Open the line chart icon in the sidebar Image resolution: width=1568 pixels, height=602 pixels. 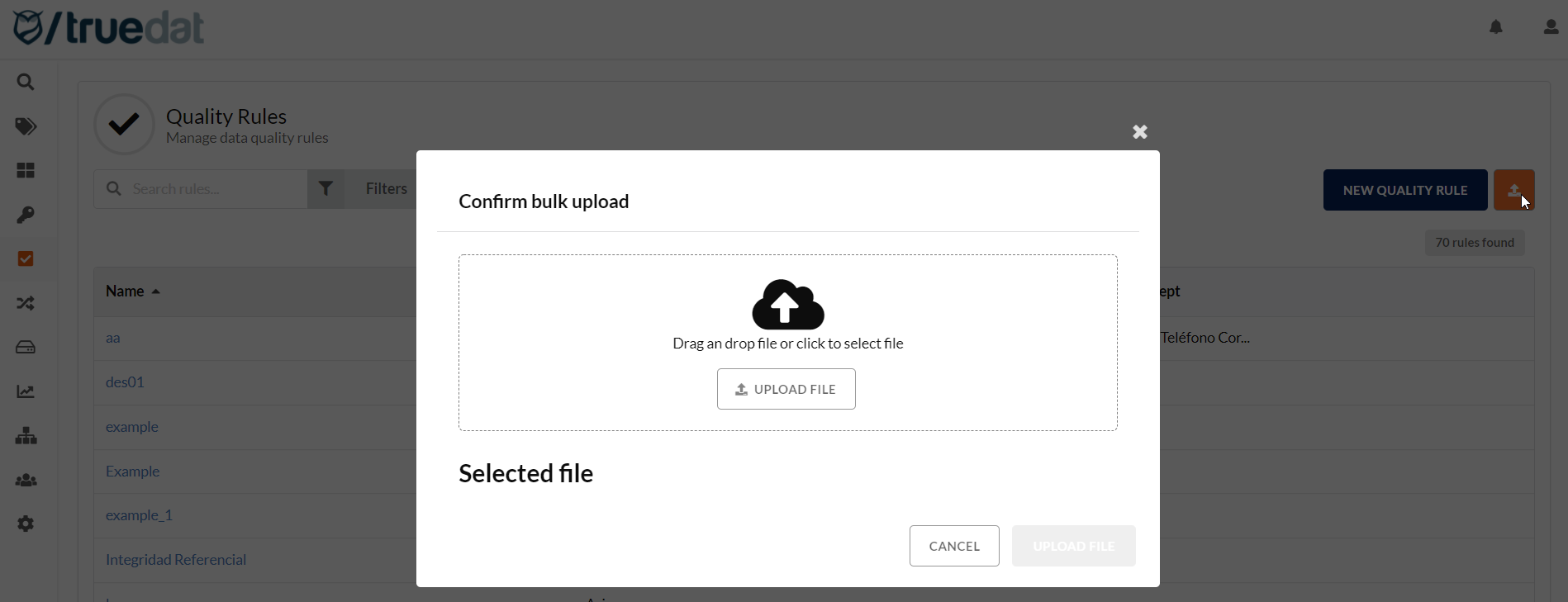[x=26, y=392]
